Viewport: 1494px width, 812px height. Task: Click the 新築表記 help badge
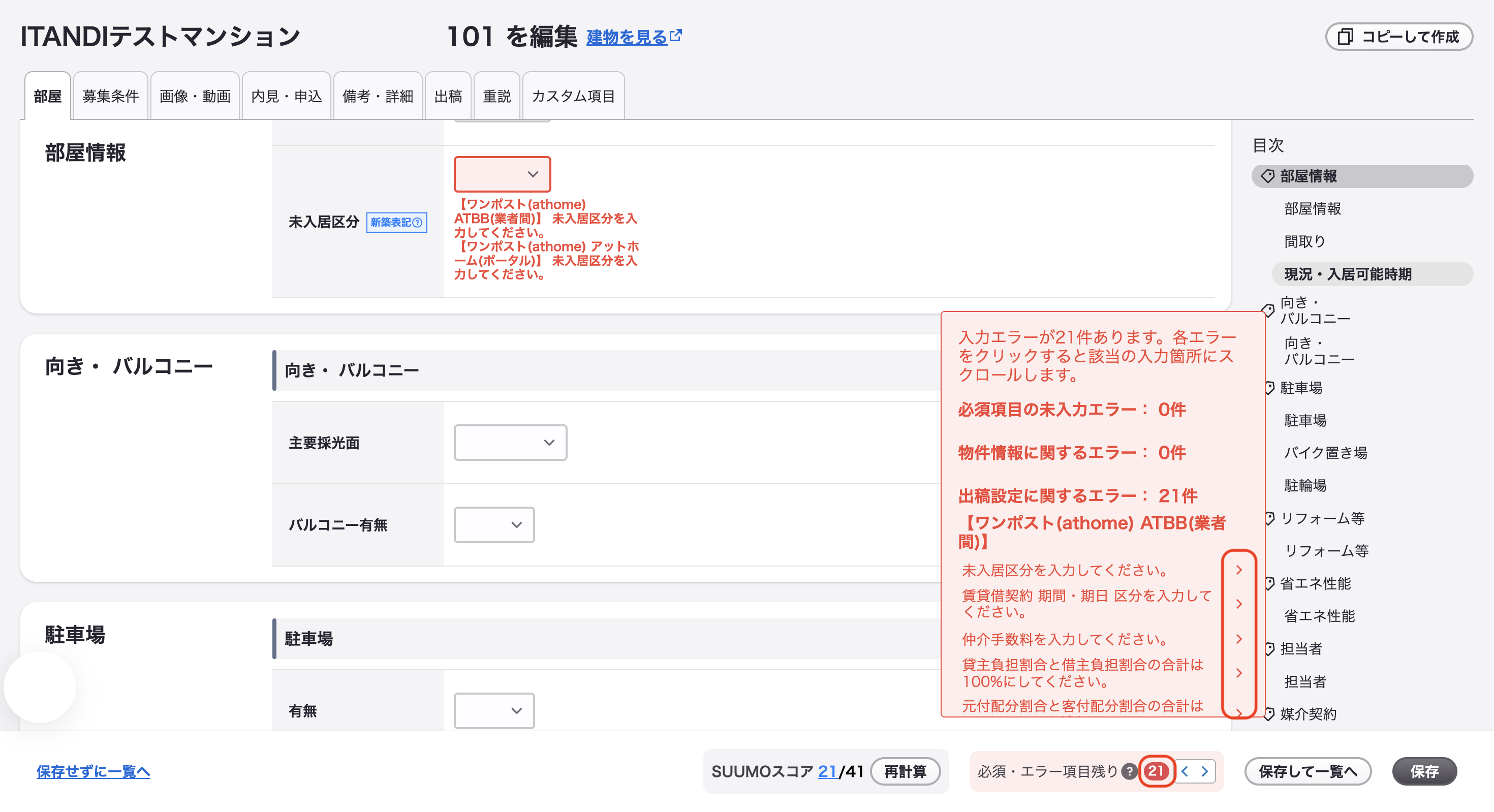(397, 222)
